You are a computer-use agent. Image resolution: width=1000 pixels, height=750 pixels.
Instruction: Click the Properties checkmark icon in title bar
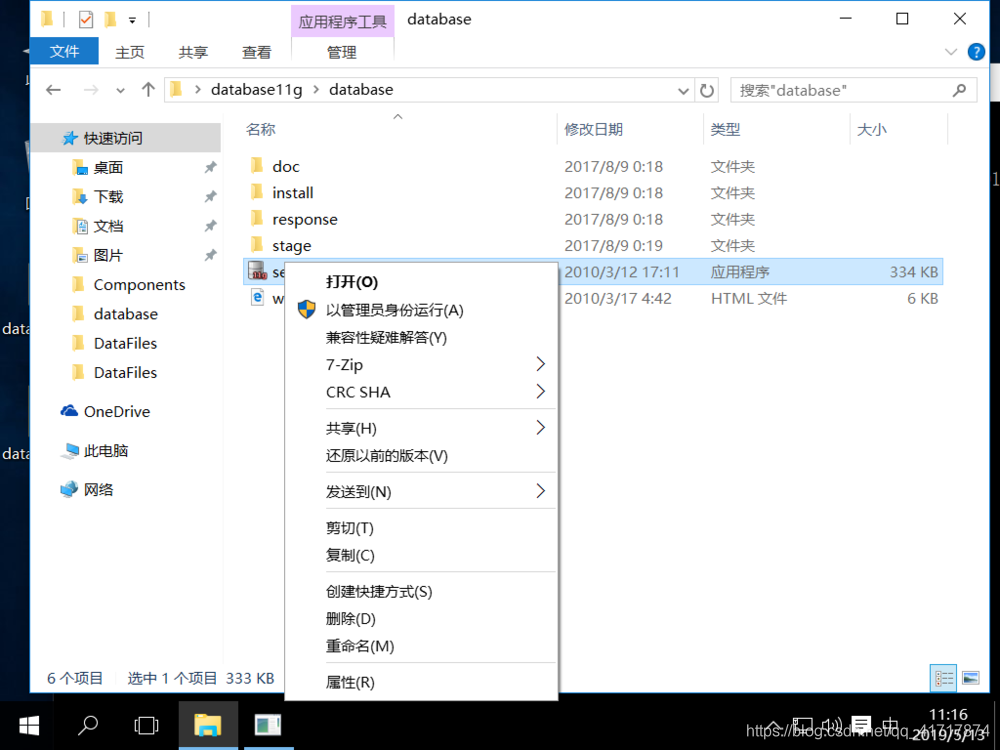point(85,20)
